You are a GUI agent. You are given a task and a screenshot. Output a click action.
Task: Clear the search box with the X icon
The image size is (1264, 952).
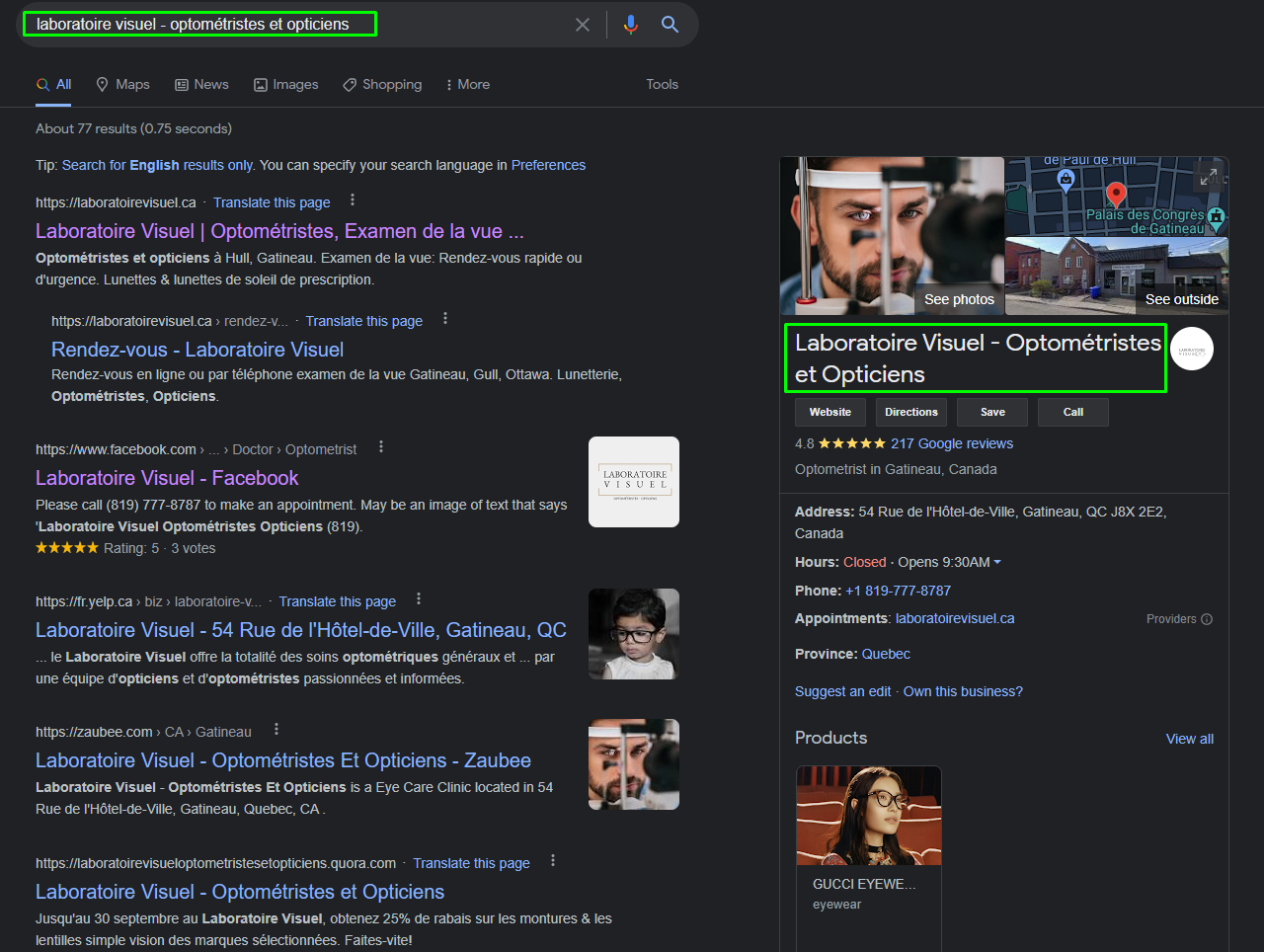tap(583, 25)
